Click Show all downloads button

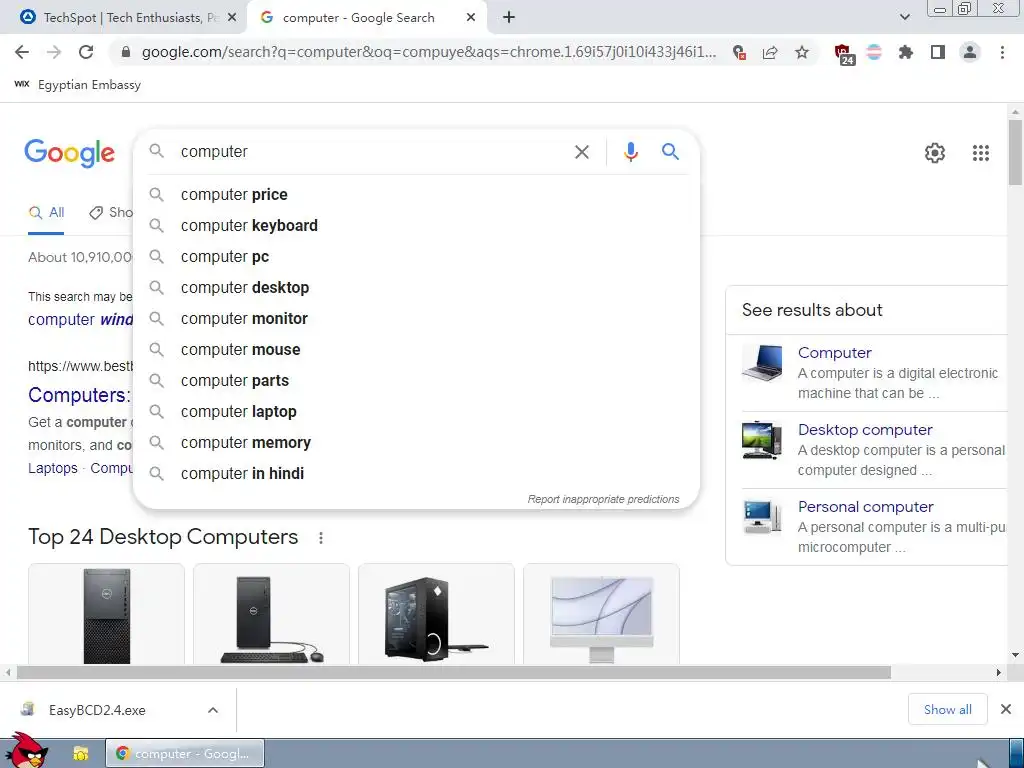(947, 709)
